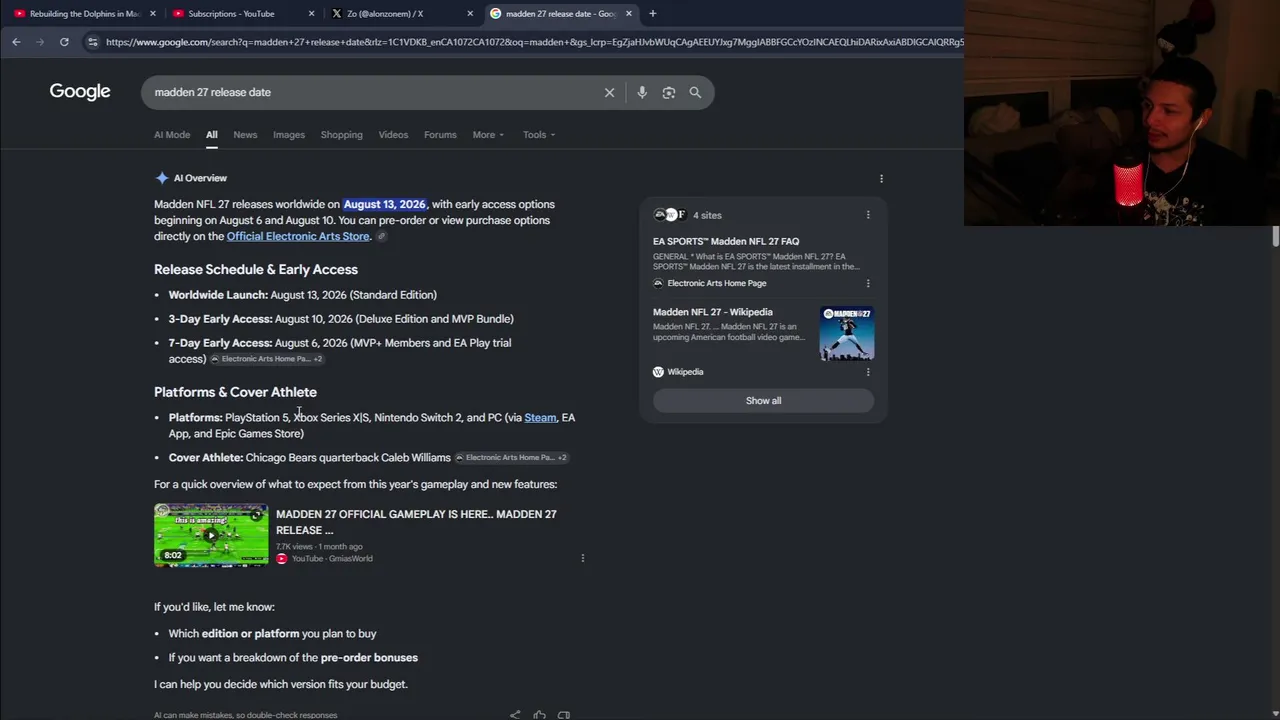Click the browser forward arrow
Viewport: 1280px width, 720px height.
point(40,42)
